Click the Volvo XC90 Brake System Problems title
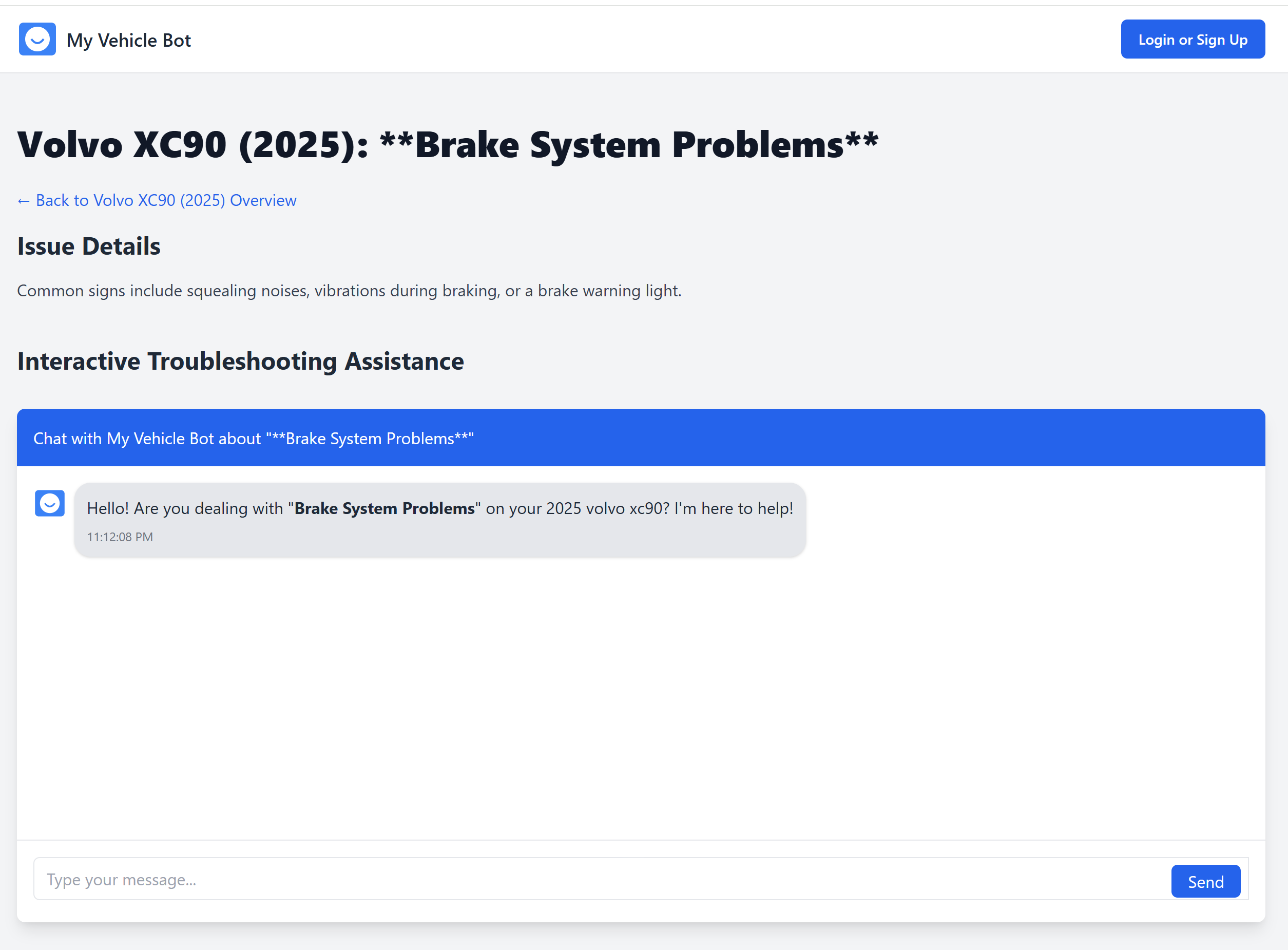 tap(448, 144)
